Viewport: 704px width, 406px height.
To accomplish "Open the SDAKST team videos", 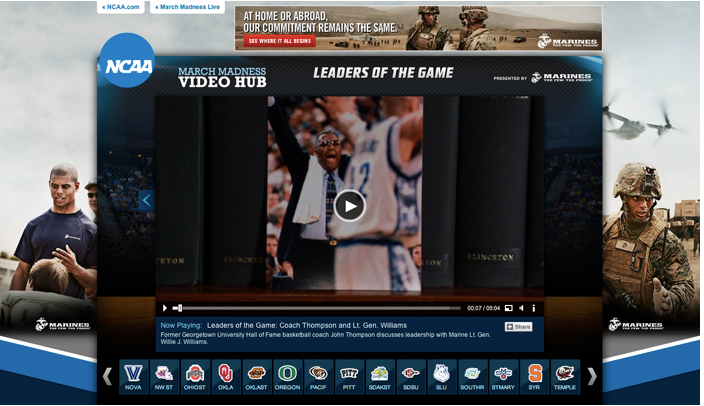I will point(380,377).
